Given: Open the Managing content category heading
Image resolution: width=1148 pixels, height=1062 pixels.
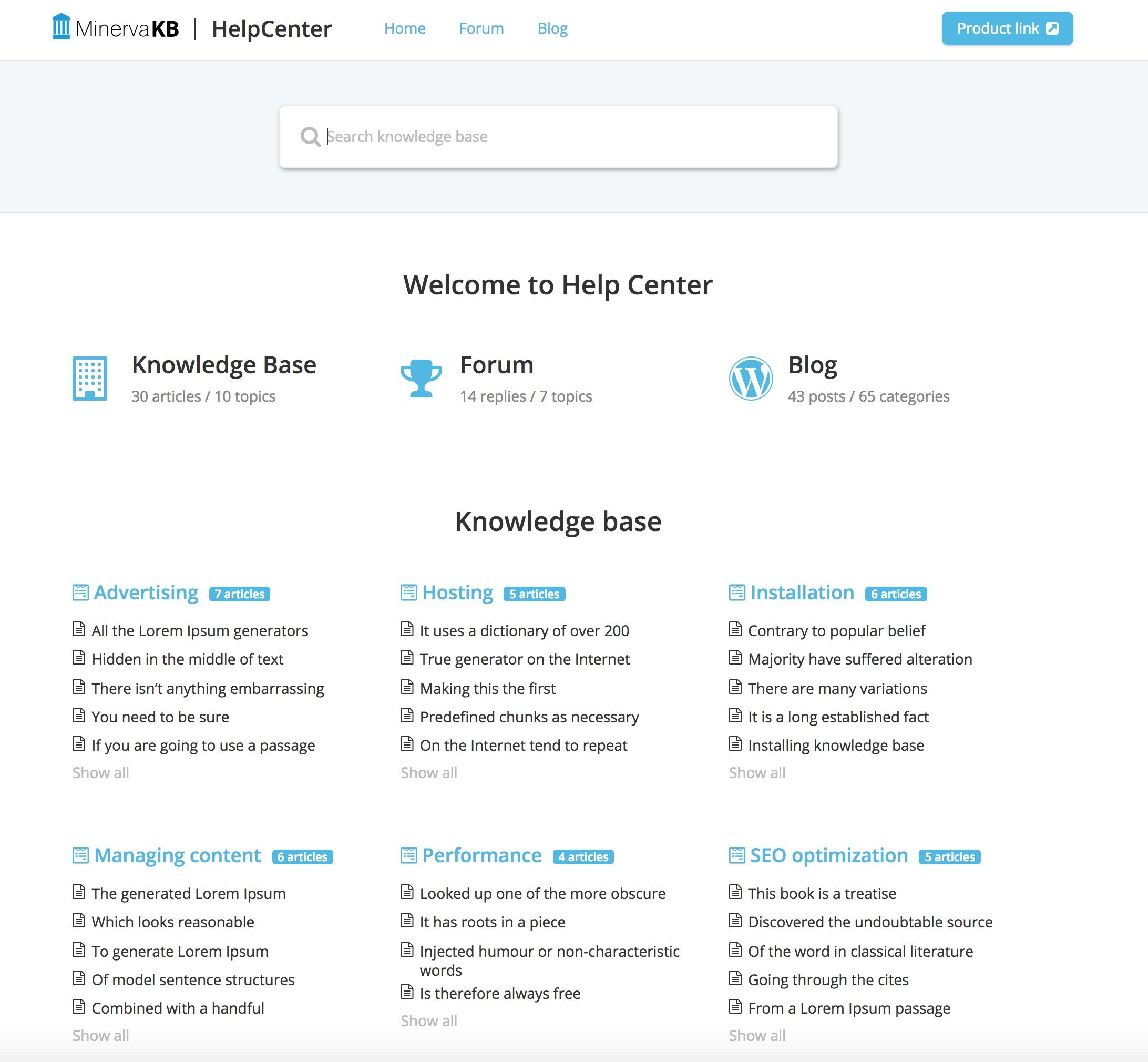Looking at the screenshot, I should tap(177, 855).
